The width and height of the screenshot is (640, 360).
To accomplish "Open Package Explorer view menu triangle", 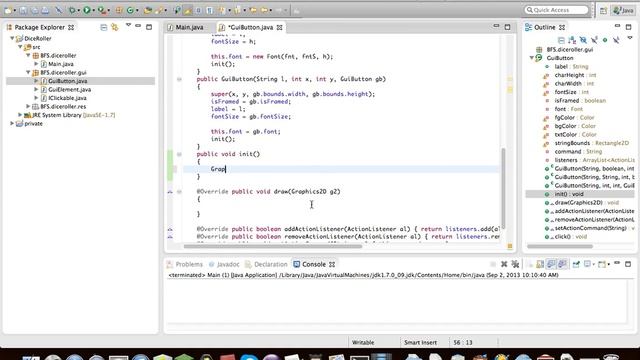I will point(128,26).
